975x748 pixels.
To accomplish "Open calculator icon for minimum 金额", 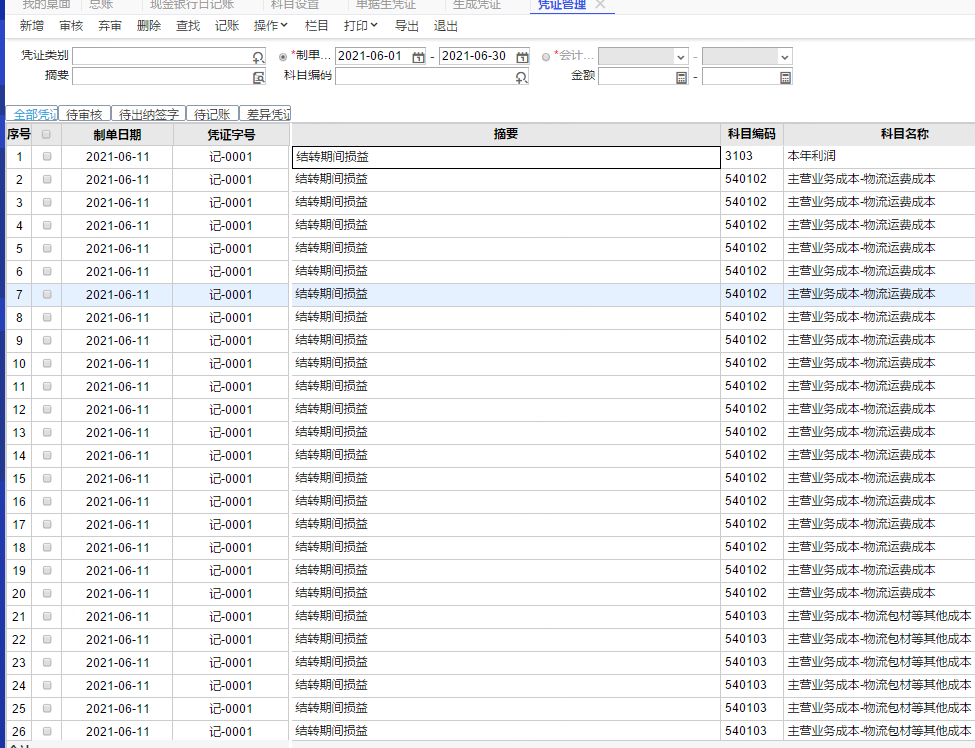I will pyautogui.click(x=682, y=77).
